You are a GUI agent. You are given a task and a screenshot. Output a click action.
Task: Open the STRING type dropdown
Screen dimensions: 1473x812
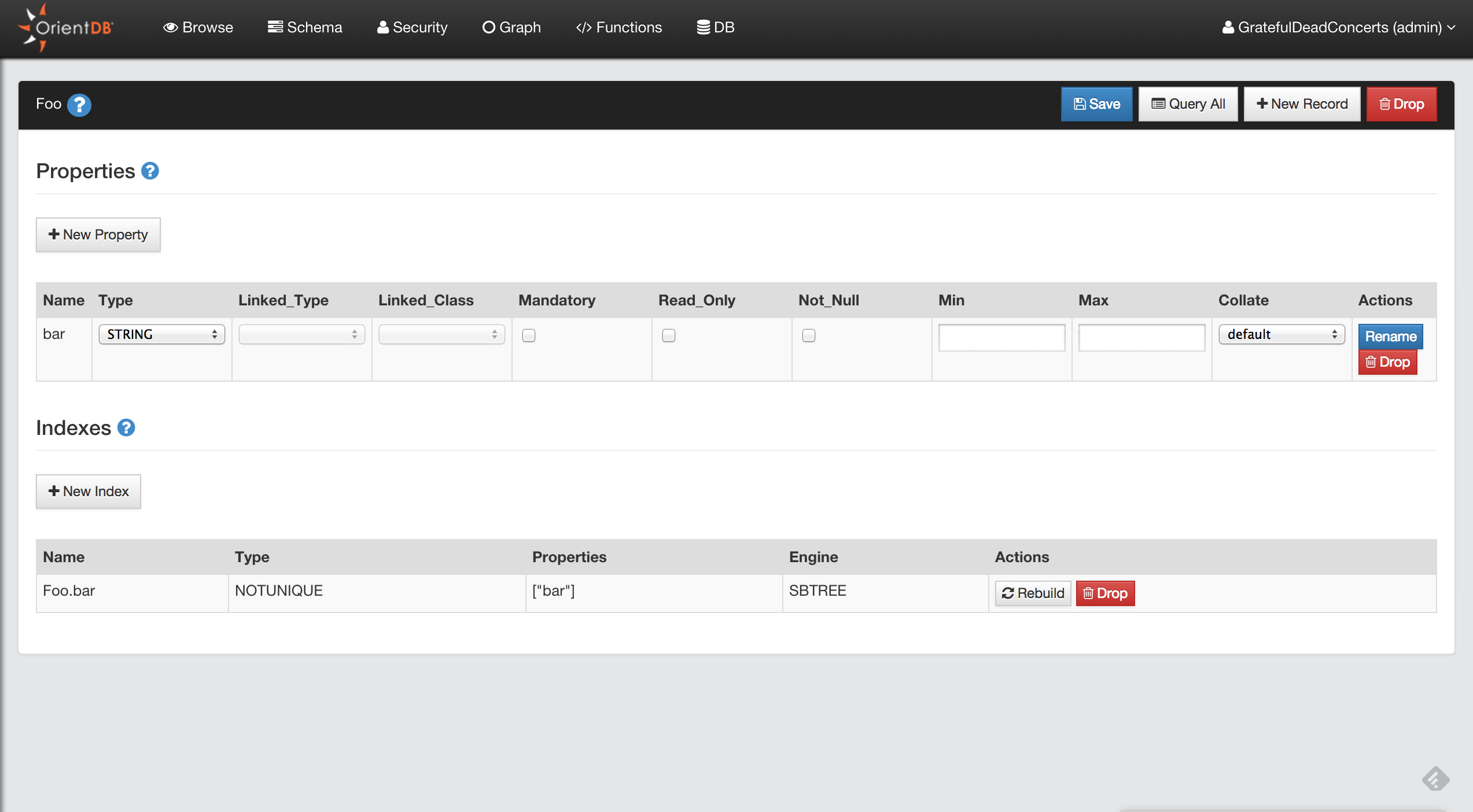pos(161,334)
